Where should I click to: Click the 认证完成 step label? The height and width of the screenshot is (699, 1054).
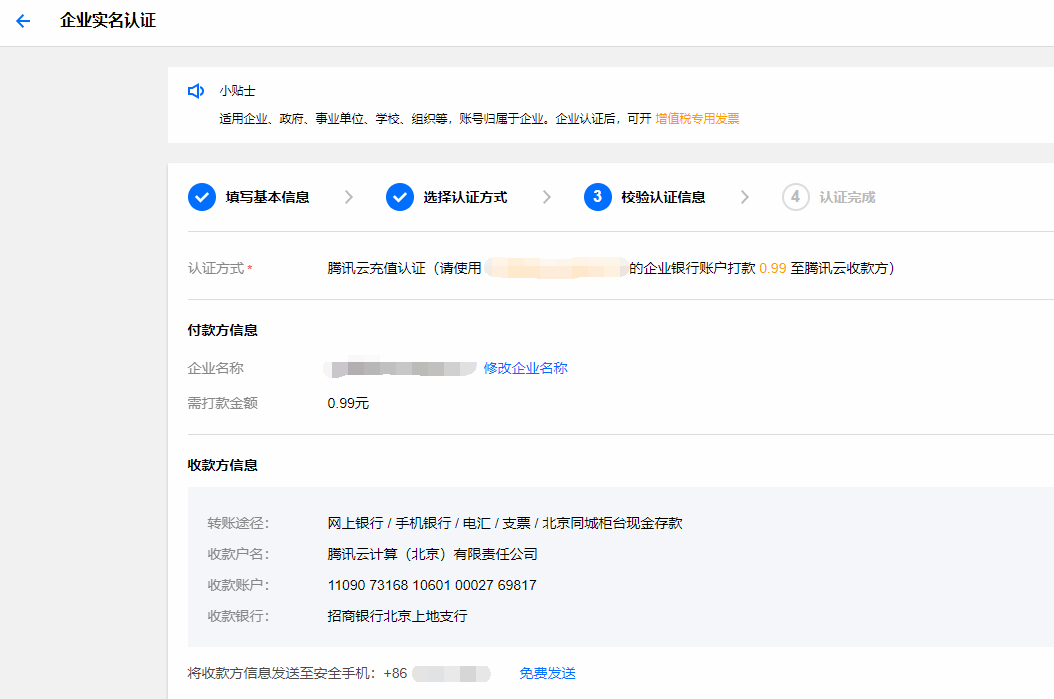847,198
